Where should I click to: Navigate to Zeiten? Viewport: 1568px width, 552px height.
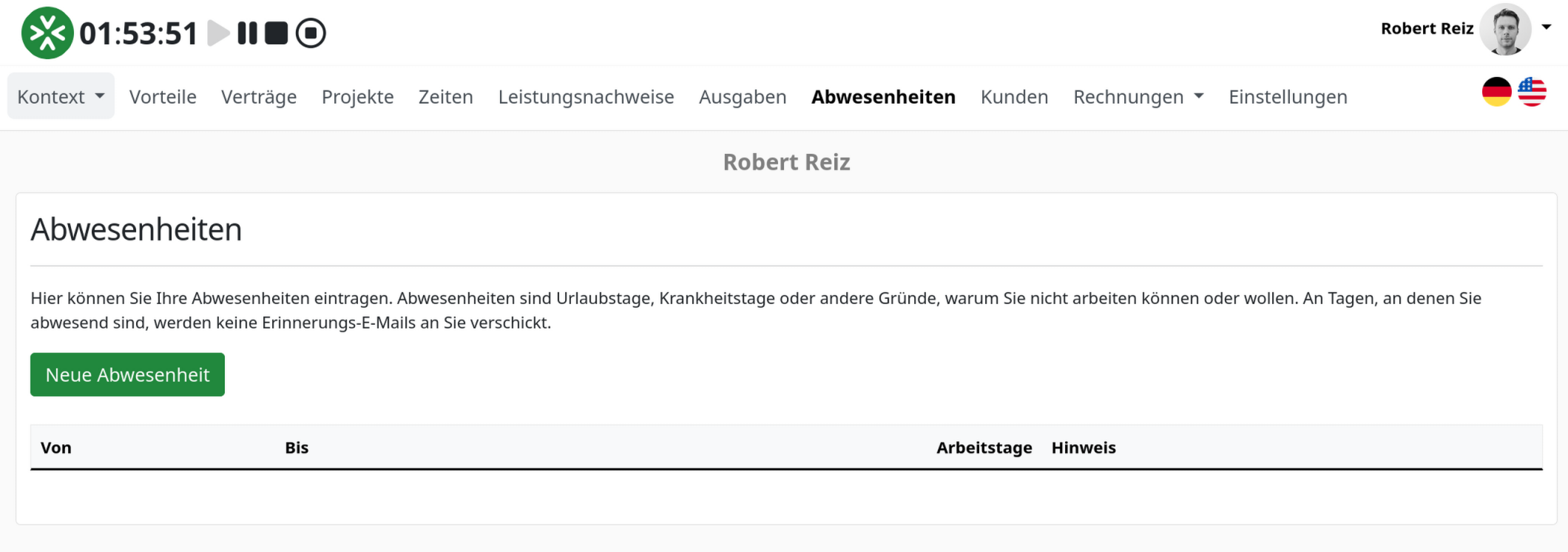[445, 97]
